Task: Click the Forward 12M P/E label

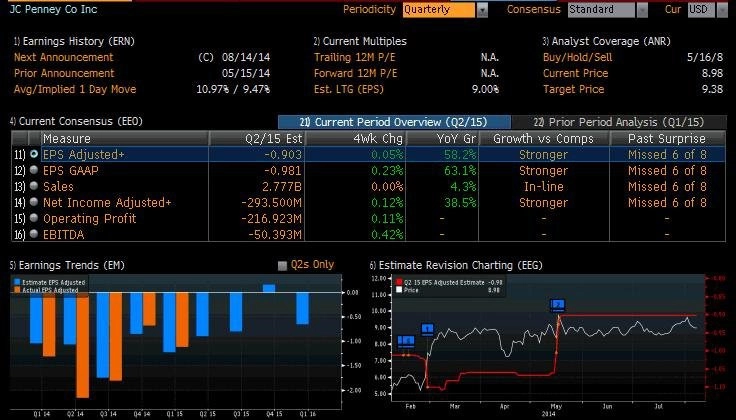Action: pyautogui.click(x=355, y=73)
